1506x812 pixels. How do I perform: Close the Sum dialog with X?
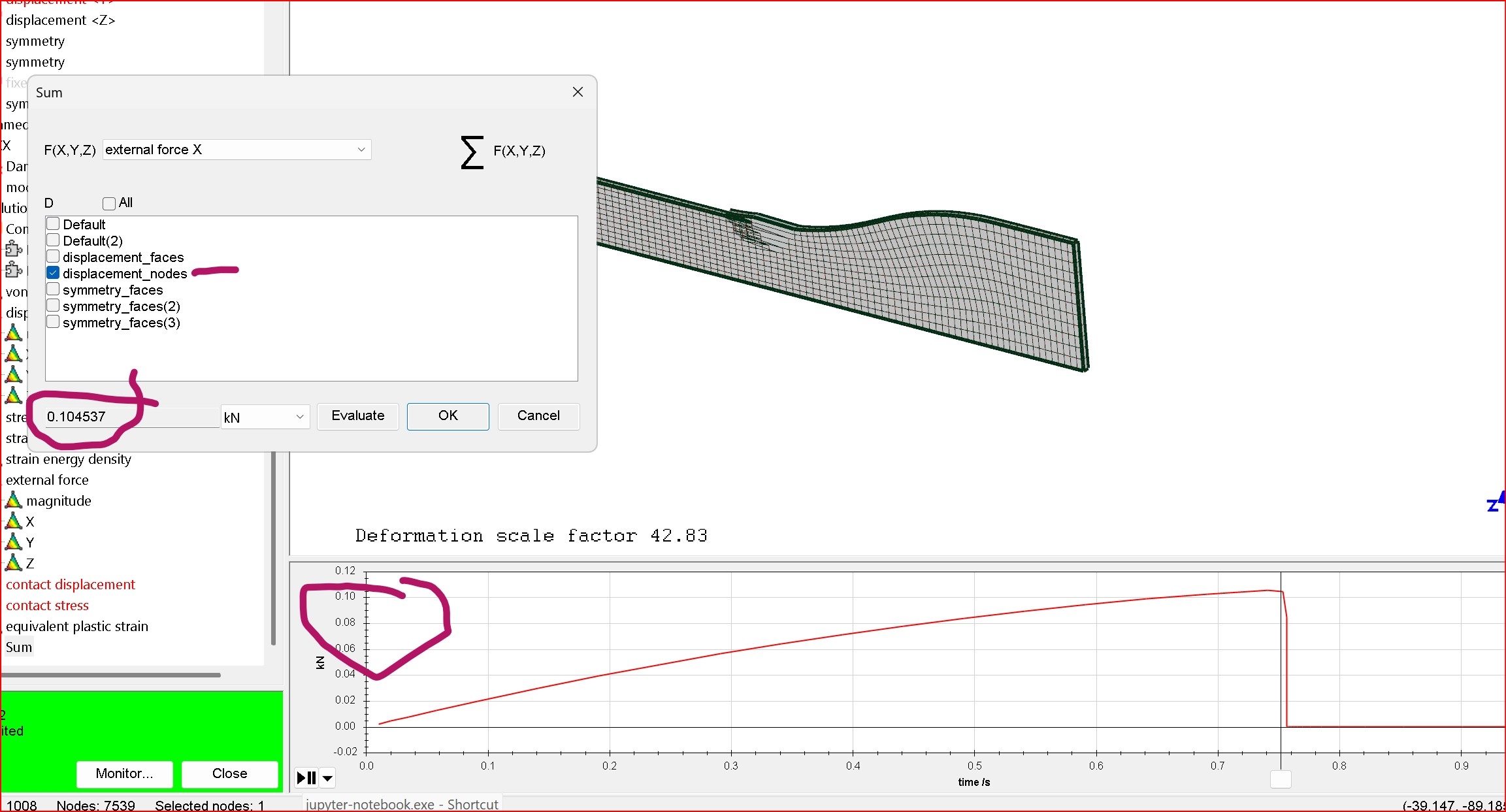(578, 92)
